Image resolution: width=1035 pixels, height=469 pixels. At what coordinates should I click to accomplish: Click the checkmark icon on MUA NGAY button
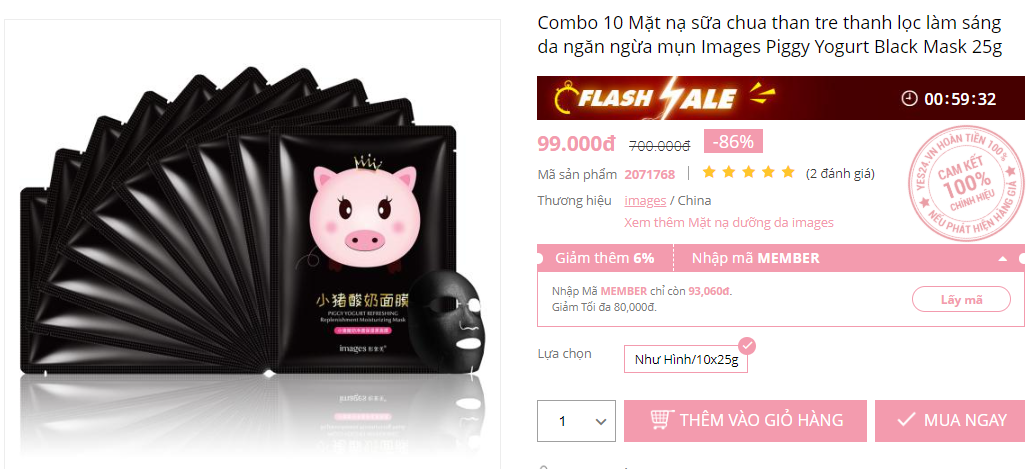(906, 420)
